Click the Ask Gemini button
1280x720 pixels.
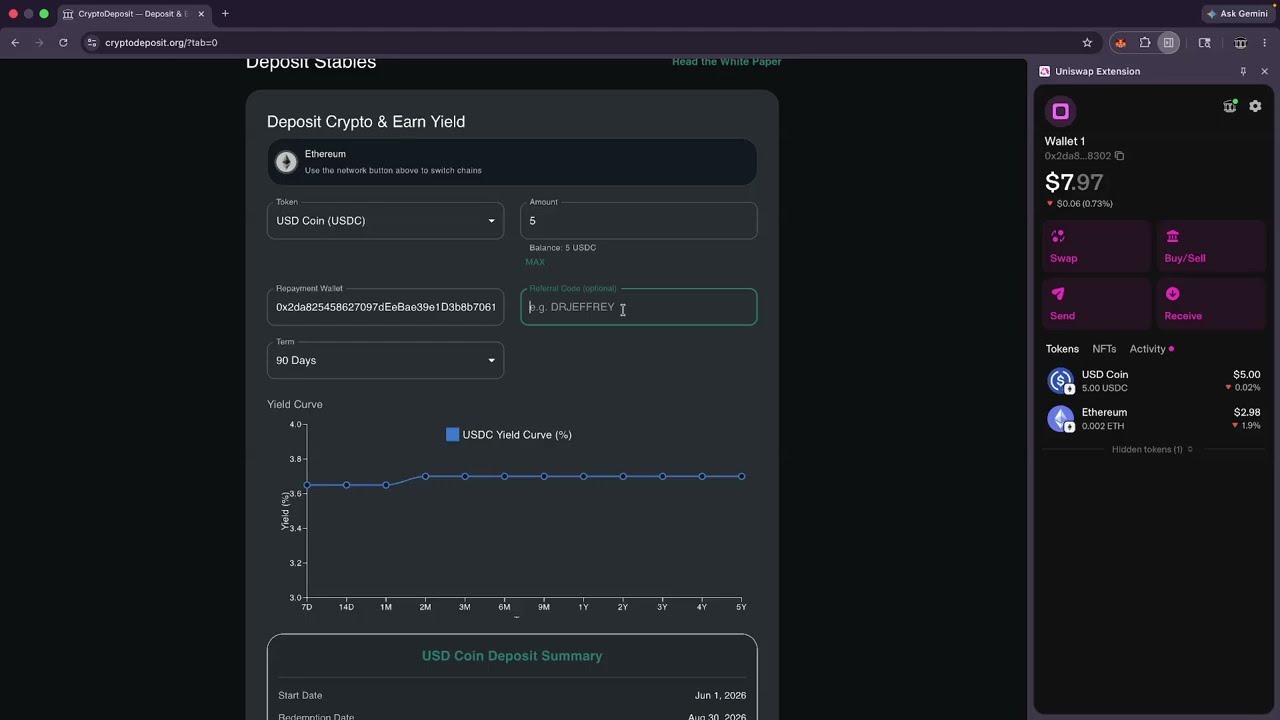click(1238, 14)
